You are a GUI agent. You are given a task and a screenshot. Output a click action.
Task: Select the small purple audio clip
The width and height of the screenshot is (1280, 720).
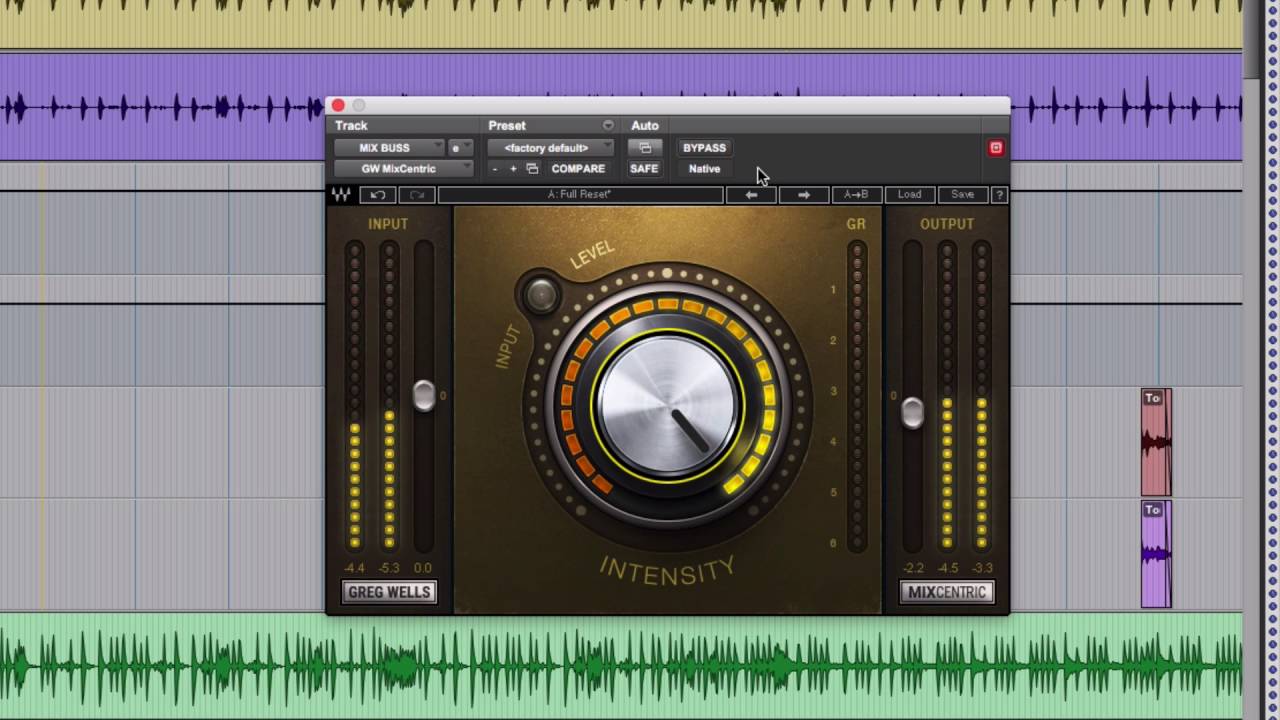coord(1156,555)
